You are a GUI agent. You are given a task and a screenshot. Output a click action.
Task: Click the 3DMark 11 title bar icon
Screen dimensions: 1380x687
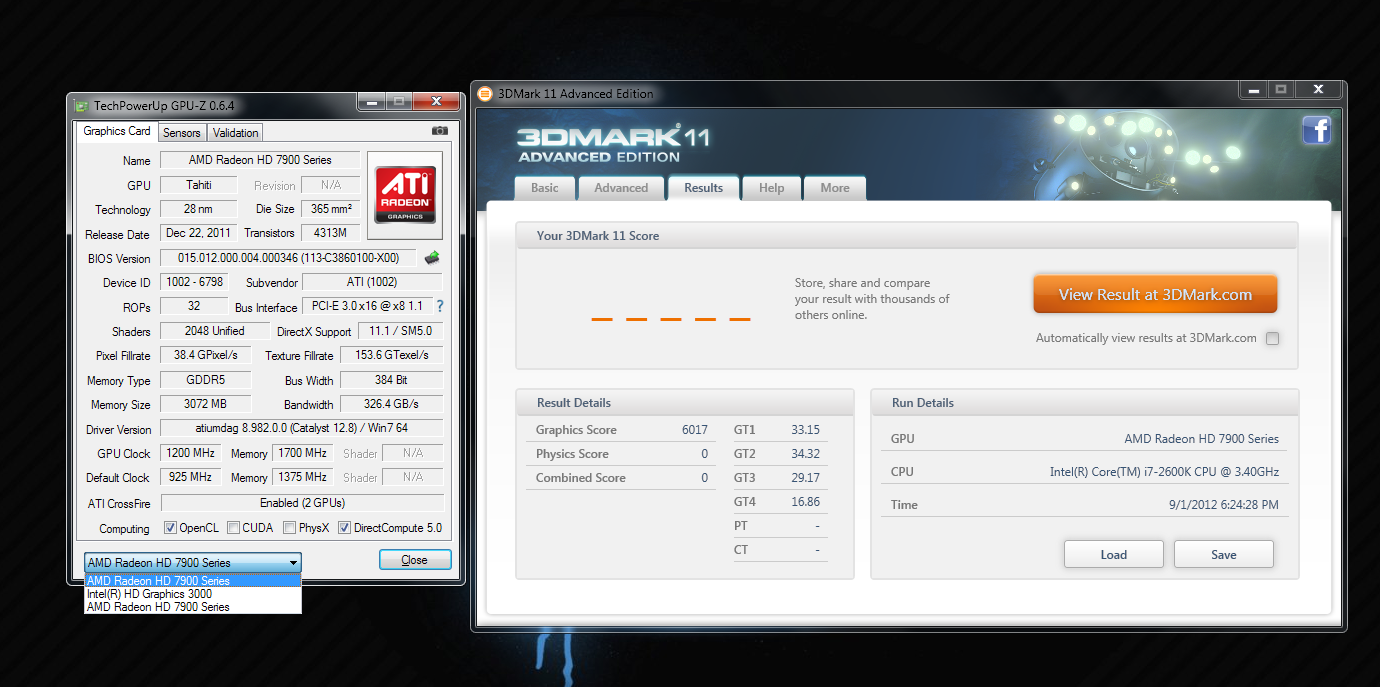[485, 94]
